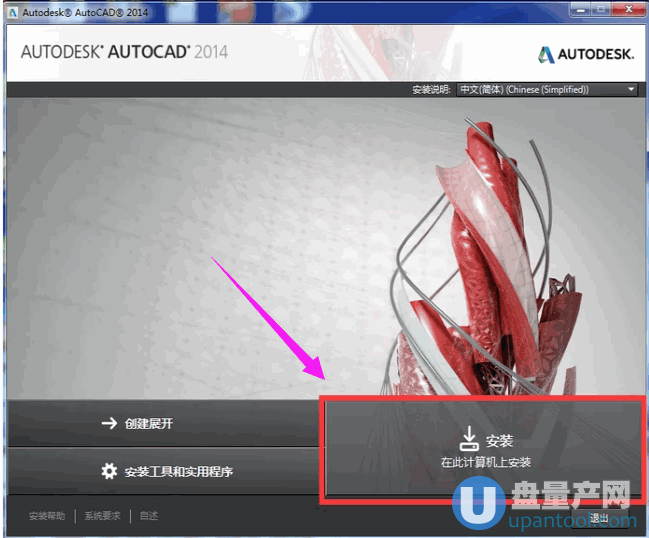This screenshot has height=538, width=649.
Task: Minimize the AutoCAD 2014 installer window
Action: [581, 9]
